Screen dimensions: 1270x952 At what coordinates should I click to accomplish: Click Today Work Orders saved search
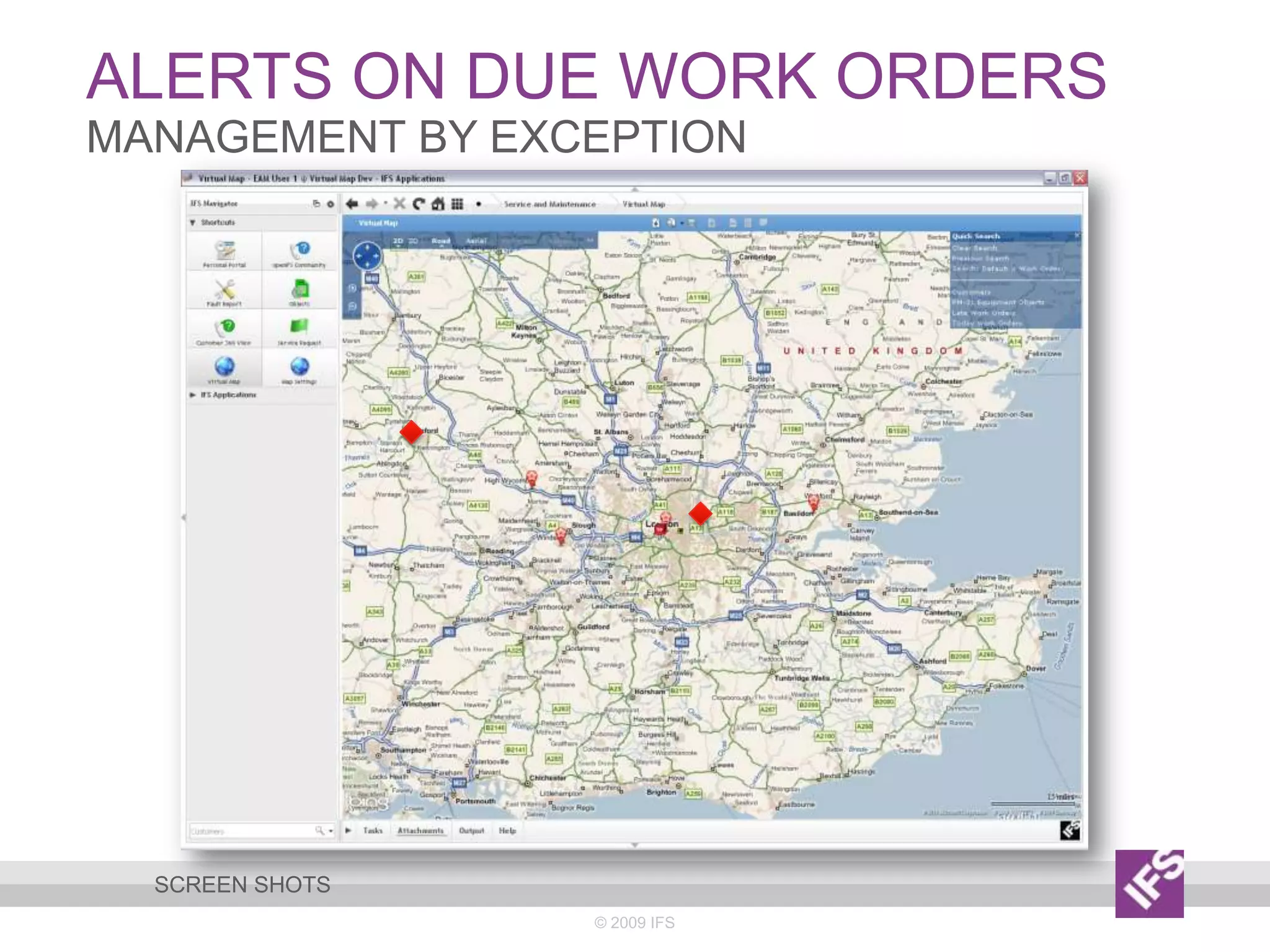[987, 324]
